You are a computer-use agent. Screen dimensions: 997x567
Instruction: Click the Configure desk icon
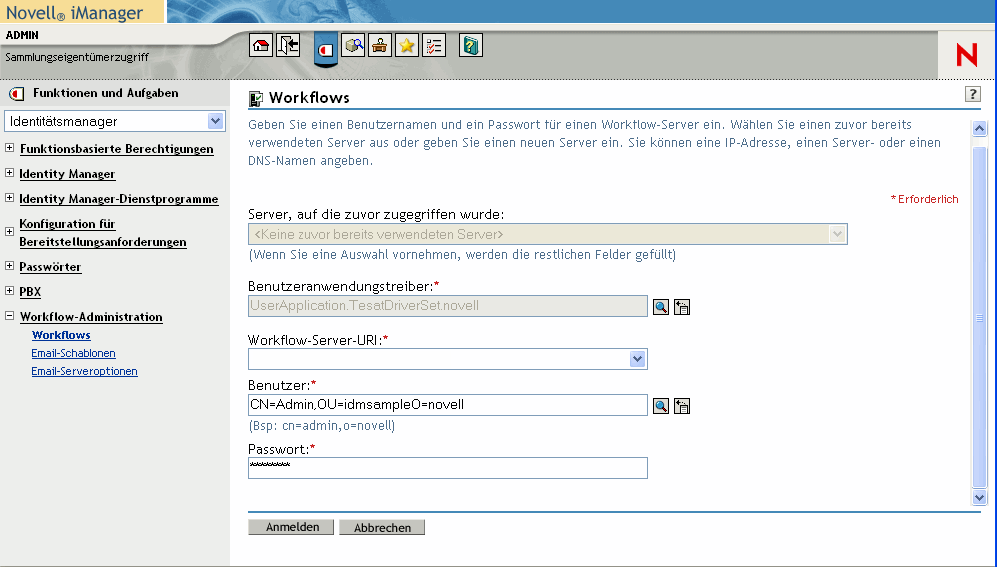click(380, 46)
